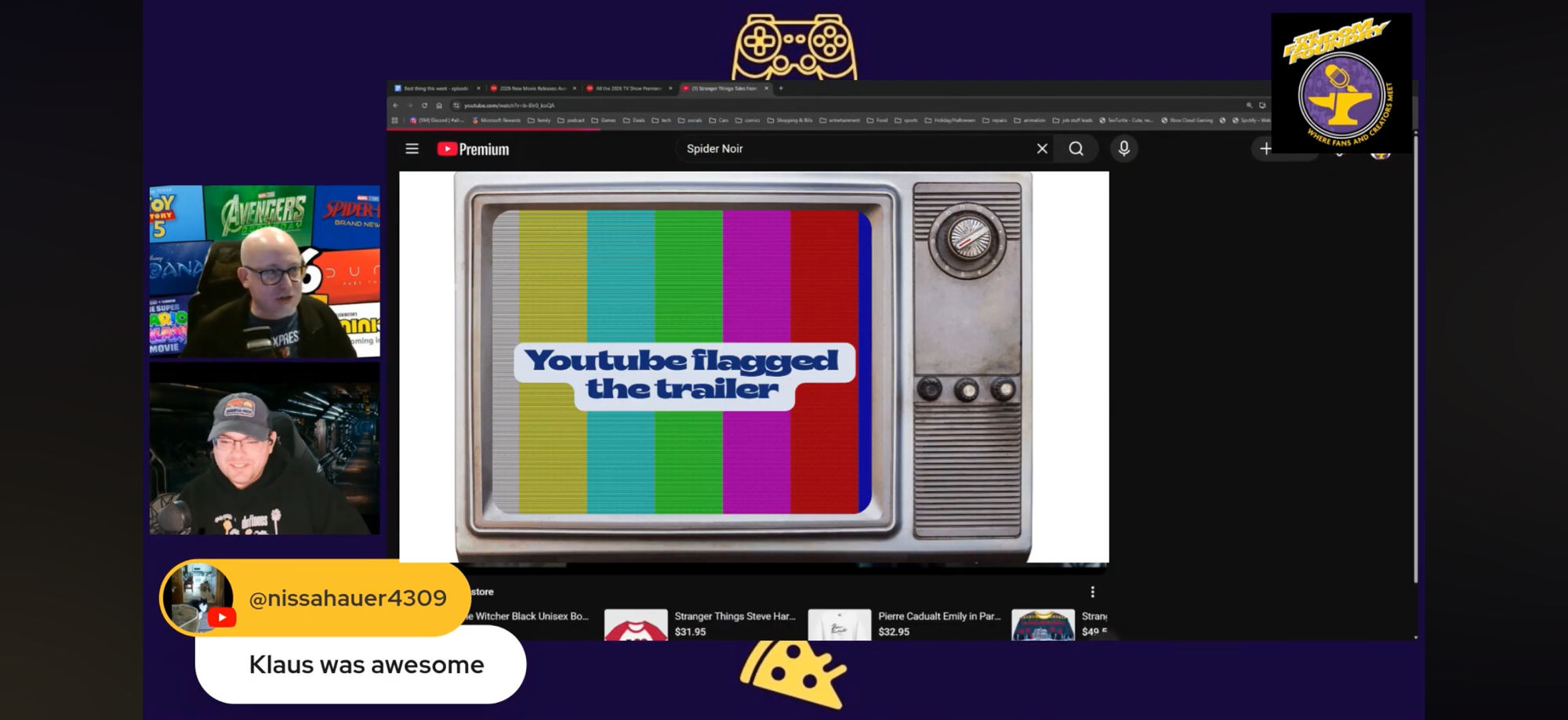This screenshot has height=720, width=1568.
Task: Go back with the browser back arrow
Action: (x=396, y=105)
